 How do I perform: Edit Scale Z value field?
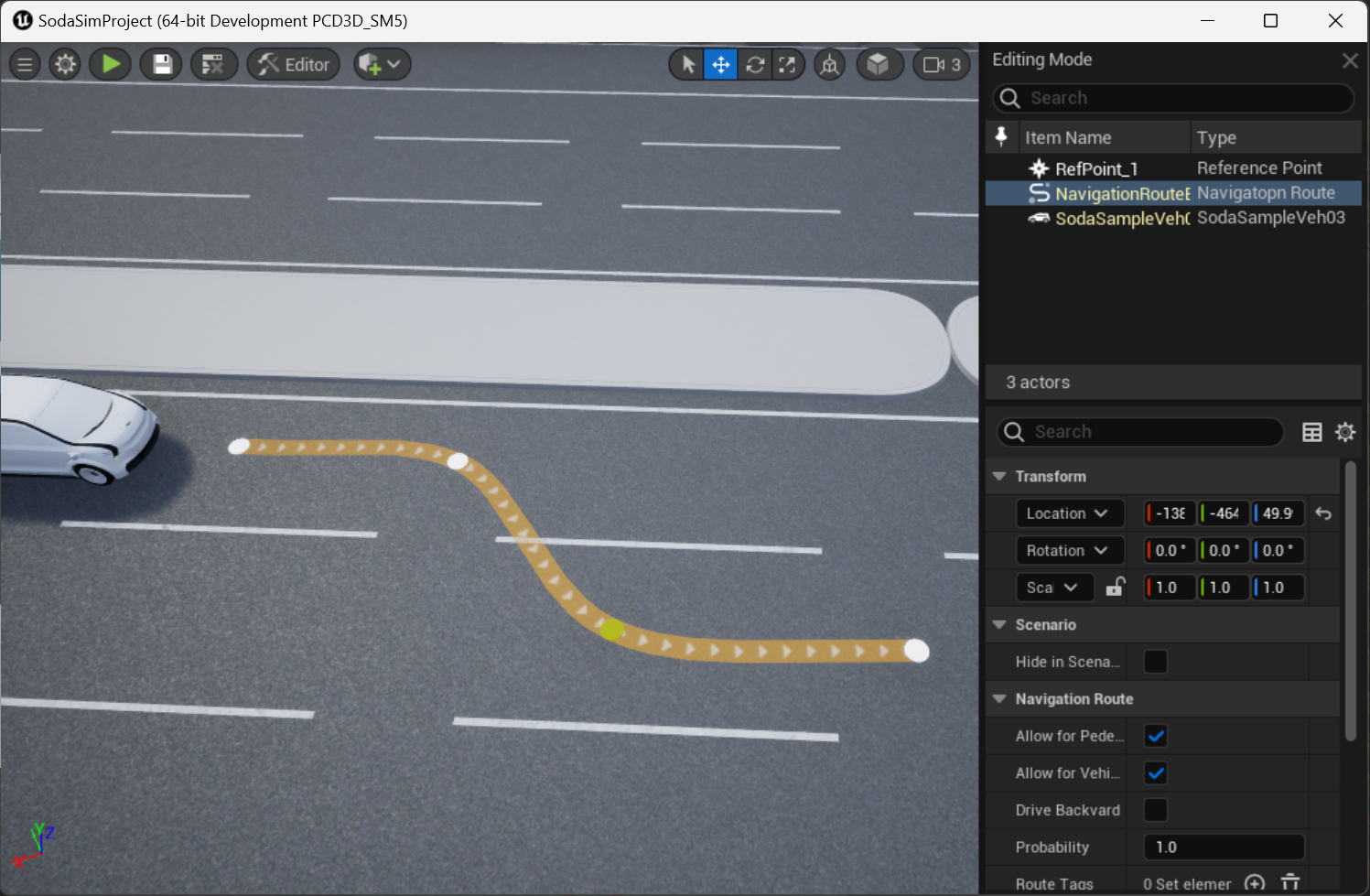pyautogui.click(x=1278, y=588)
